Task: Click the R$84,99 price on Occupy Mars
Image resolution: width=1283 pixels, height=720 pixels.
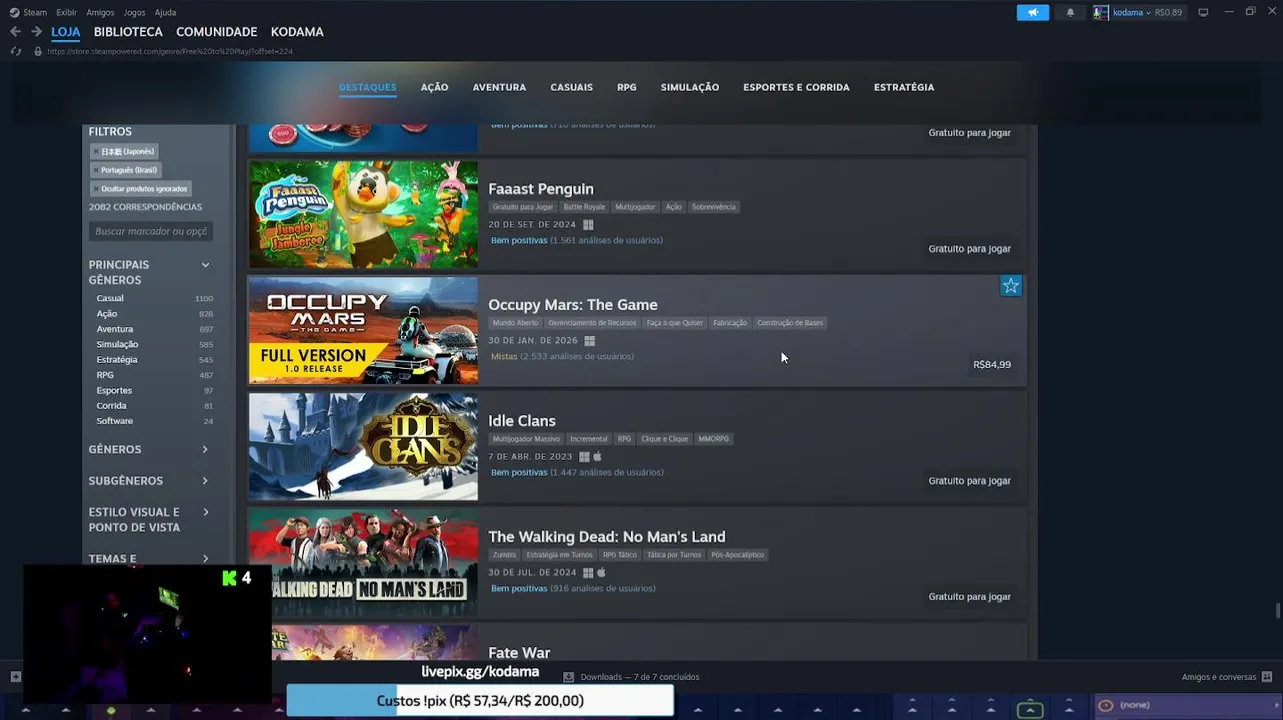Action: point(992,365)
